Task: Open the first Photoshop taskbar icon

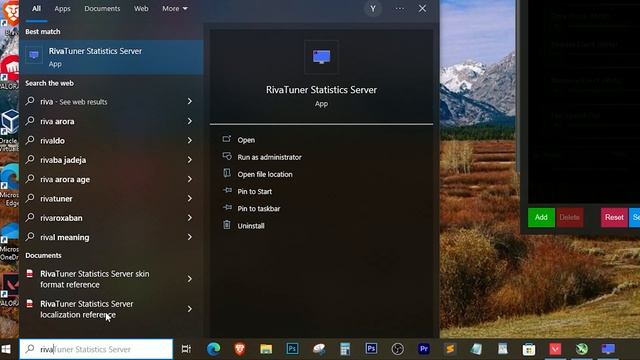Action: click(x=292, y=349)
